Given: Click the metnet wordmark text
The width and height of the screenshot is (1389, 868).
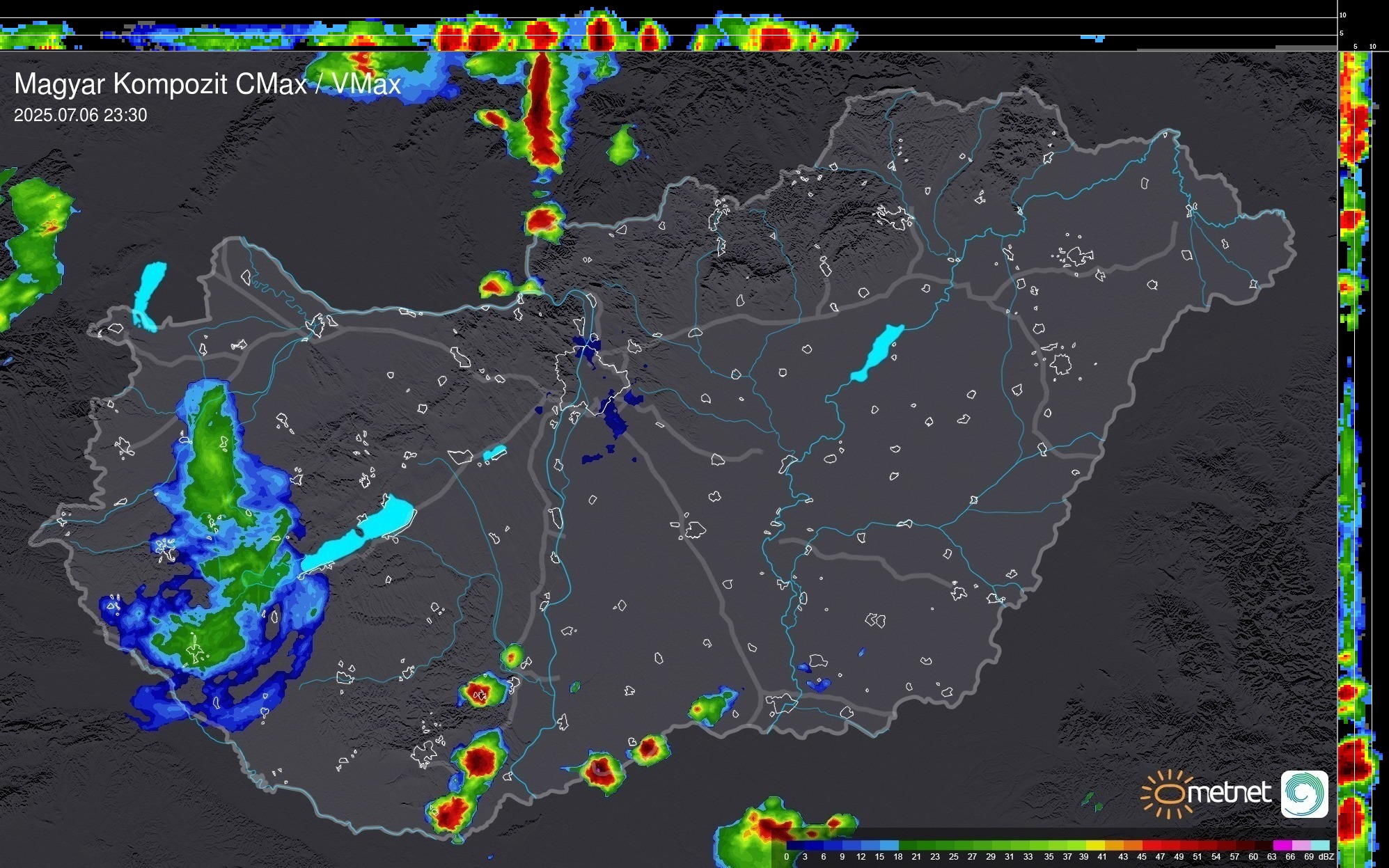Looking at the screenshot, I should click(x=1228, y=793).
